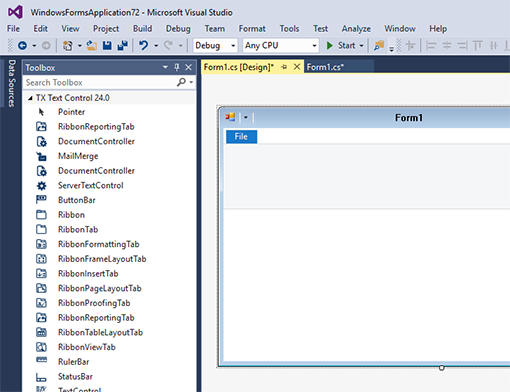Click the StatusBar toolbox icon
Viewport: 510px width, 392px height.
coord(41,377)
